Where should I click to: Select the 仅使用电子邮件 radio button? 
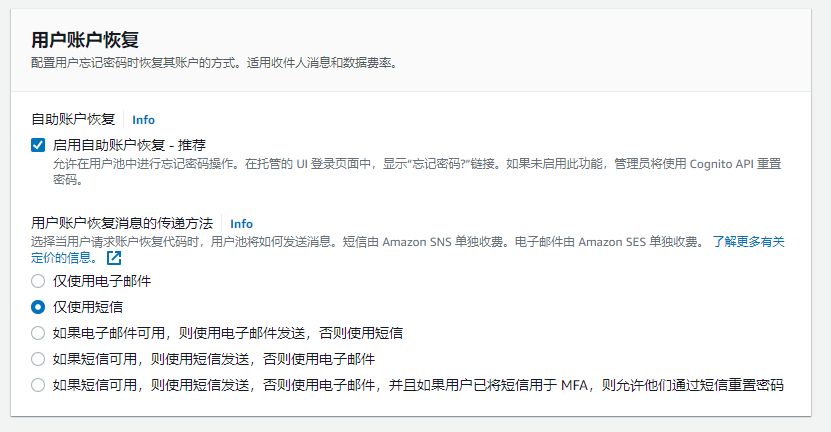point(38,281)
